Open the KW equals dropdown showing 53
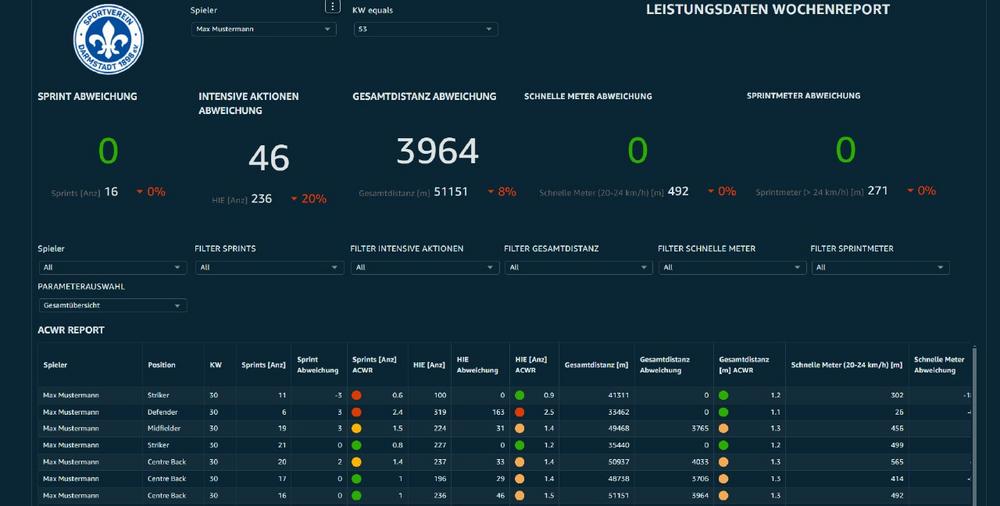 pos(425,30)
